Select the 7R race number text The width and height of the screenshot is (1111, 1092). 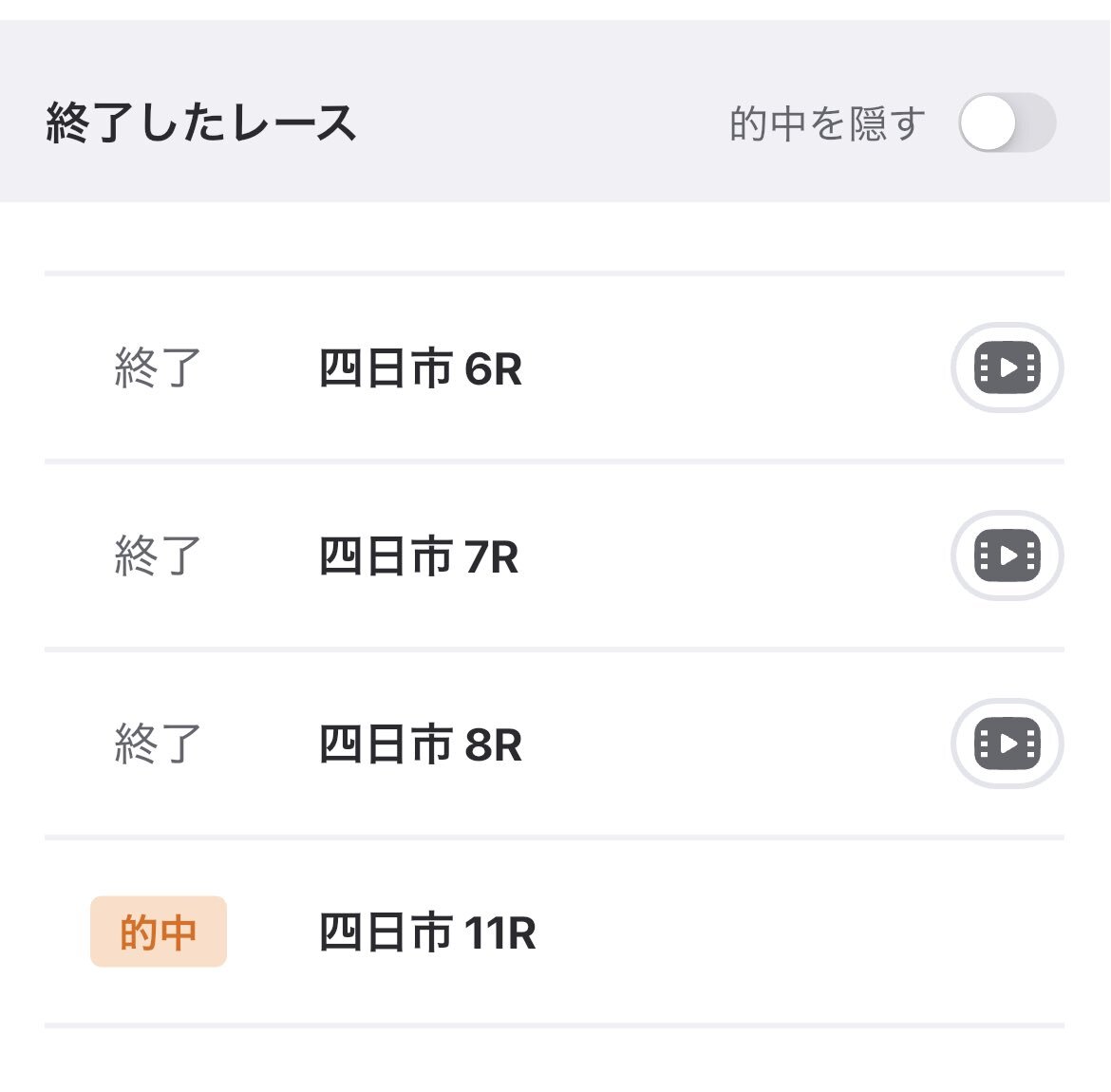(492, 557)
